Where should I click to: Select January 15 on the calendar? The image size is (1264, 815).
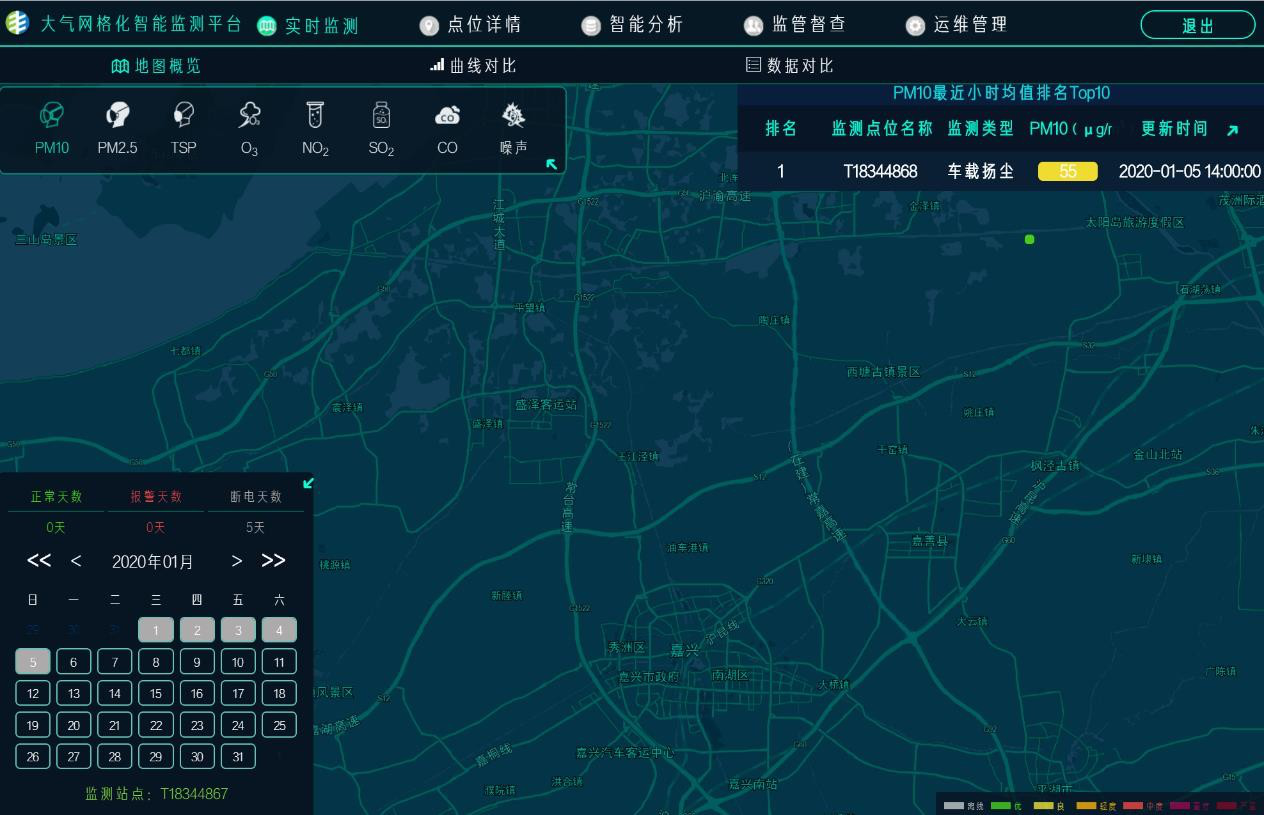point(155,693)
